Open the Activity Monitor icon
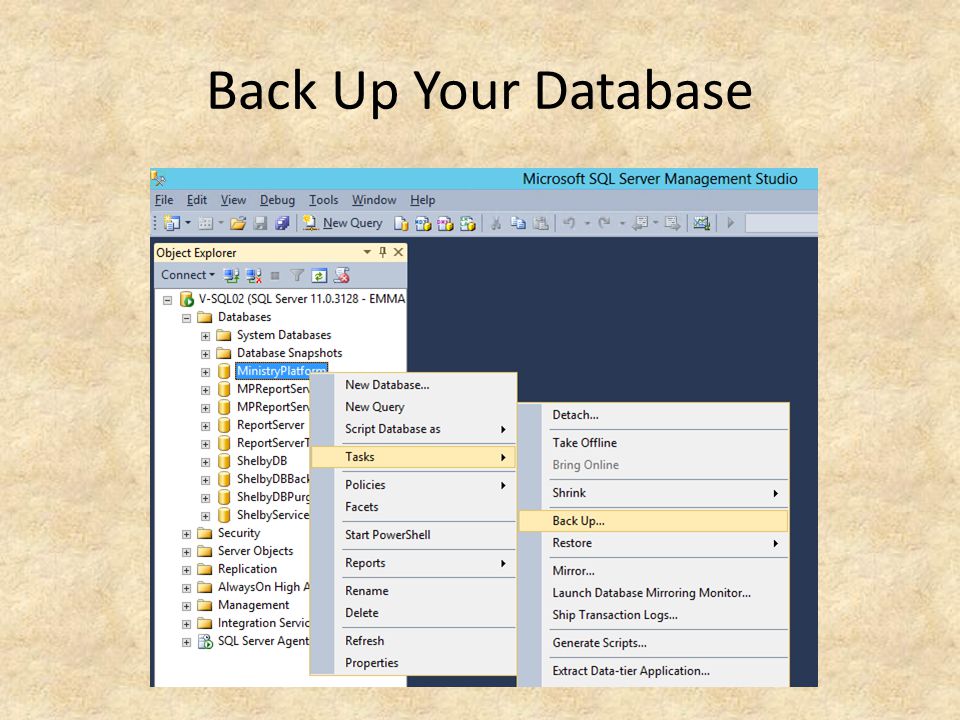This screenshot has width=960, height=720. pyautogui.click(x=702, y=223)
